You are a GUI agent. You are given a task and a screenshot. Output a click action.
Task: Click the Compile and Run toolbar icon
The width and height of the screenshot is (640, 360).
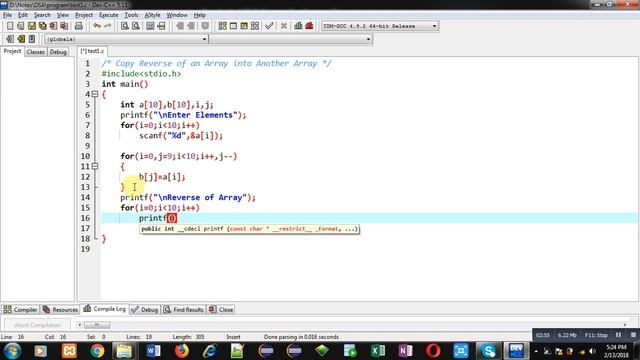click(x=244, y=26)
